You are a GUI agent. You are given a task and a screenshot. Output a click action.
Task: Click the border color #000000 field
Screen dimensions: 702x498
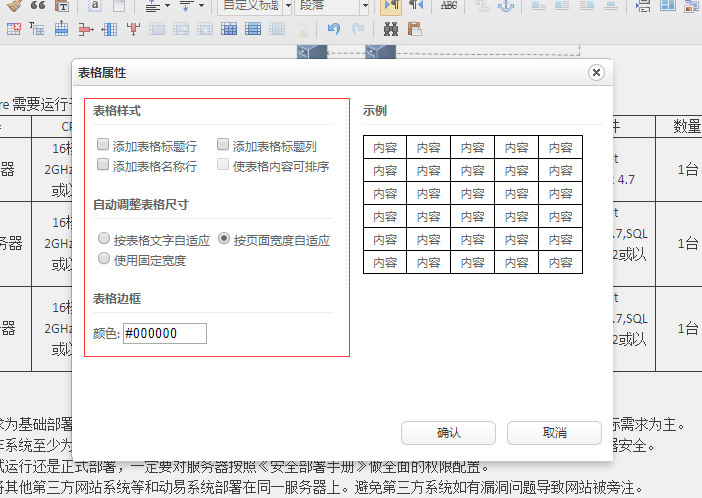tap(164, 333)
